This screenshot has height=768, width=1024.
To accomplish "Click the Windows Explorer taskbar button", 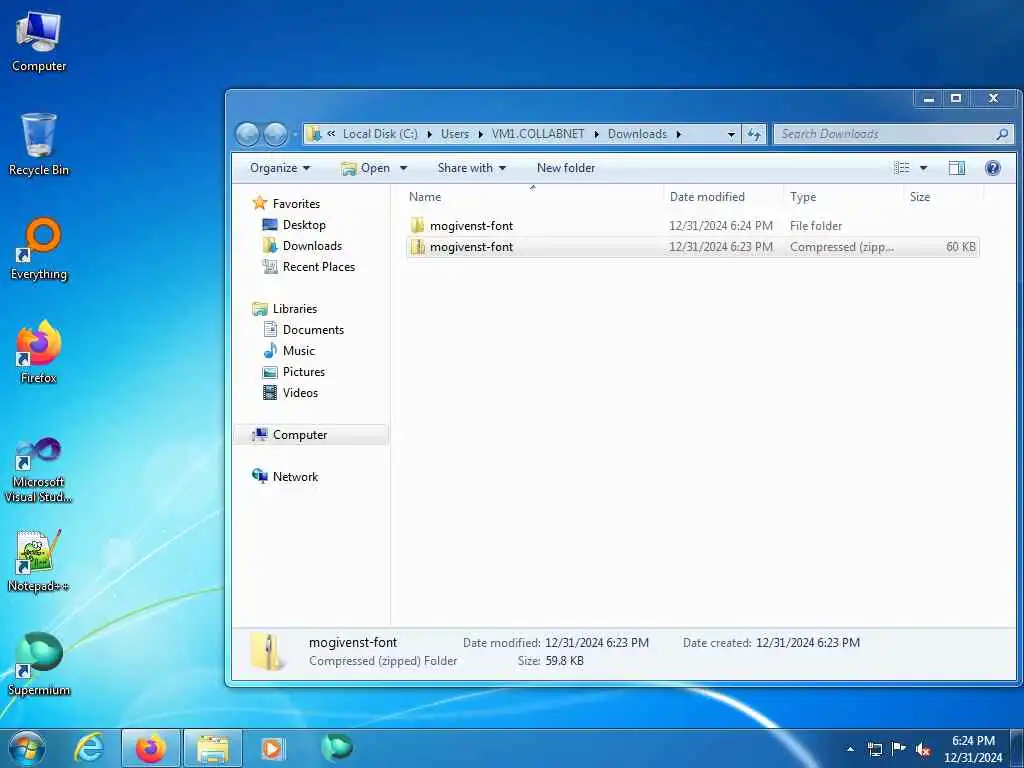I will coord(213,748).
